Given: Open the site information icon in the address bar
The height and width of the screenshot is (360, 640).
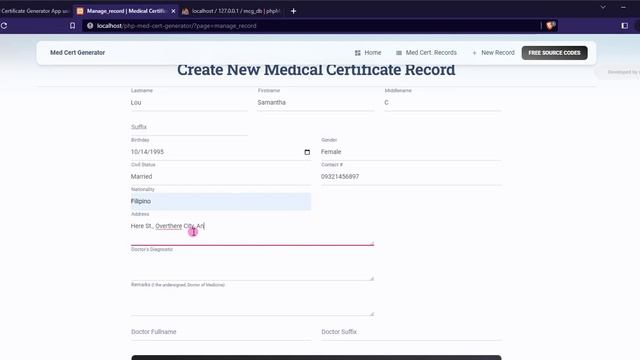Looking at the screenshot, I should point(90,26).
